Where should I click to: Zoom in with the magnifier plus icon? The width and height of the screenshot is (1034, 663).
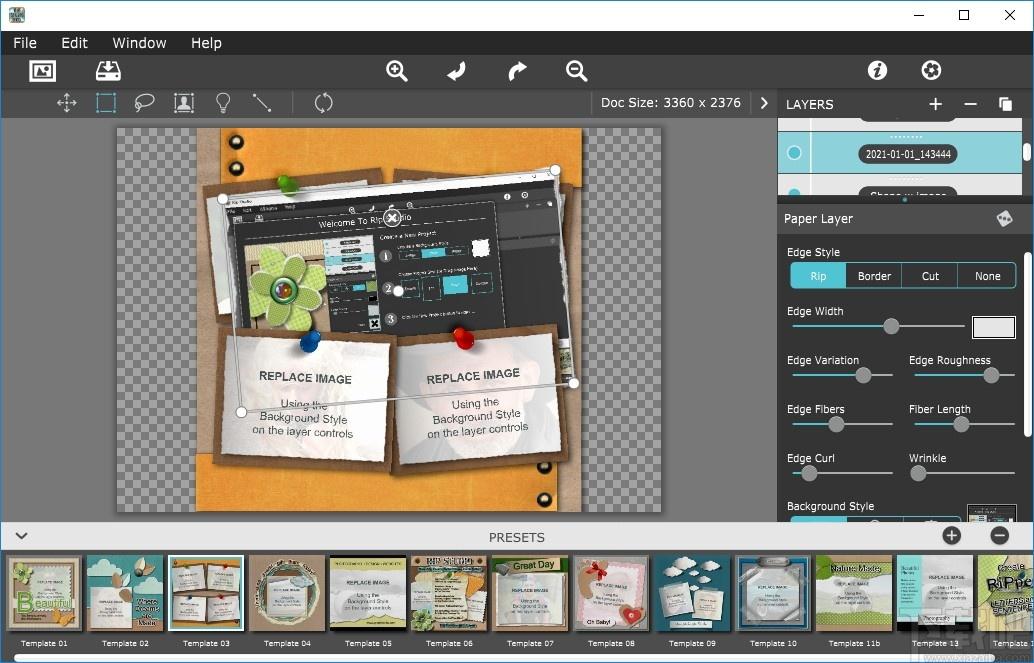396,71
